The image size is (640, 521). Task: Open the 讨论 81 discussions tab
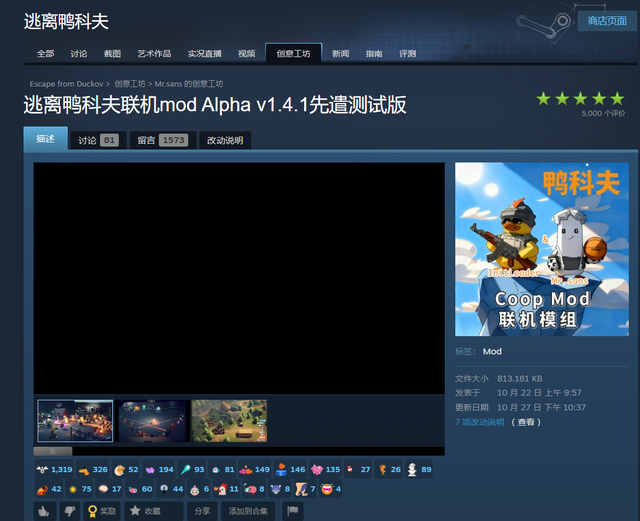(98, 140)
